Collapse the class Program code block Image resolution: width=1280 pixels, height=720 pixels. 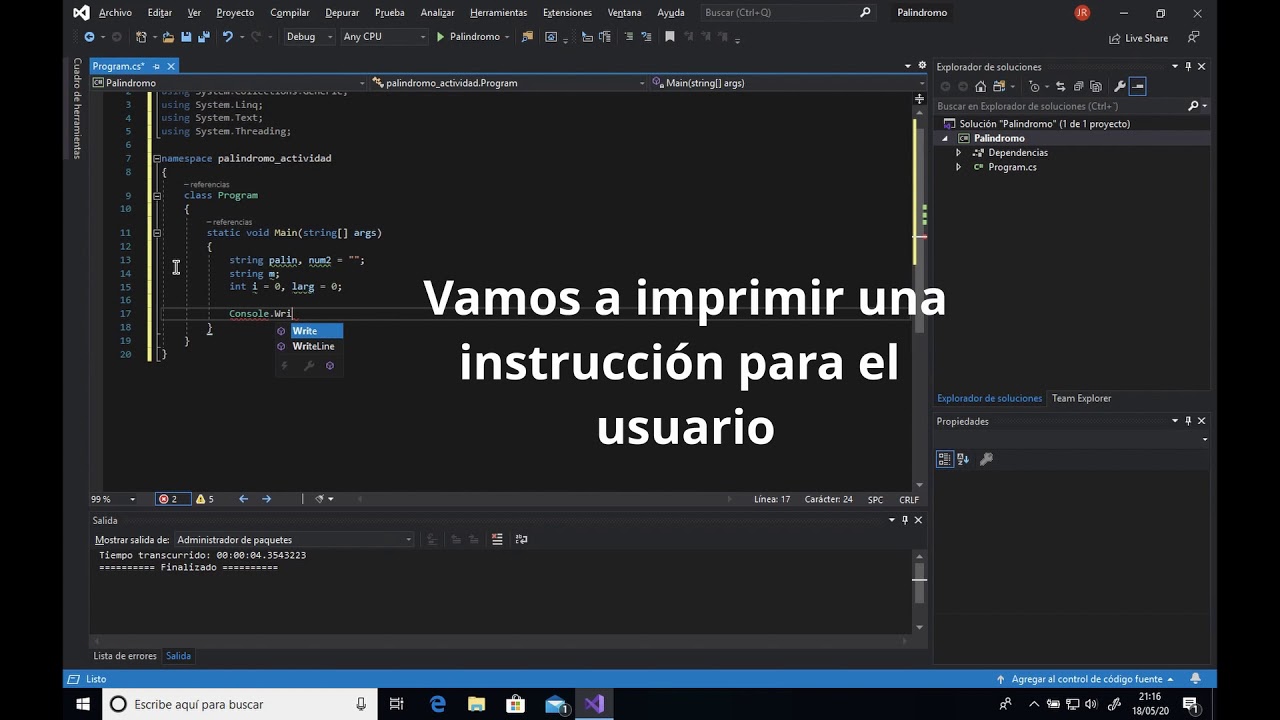[x=157, y=196]
